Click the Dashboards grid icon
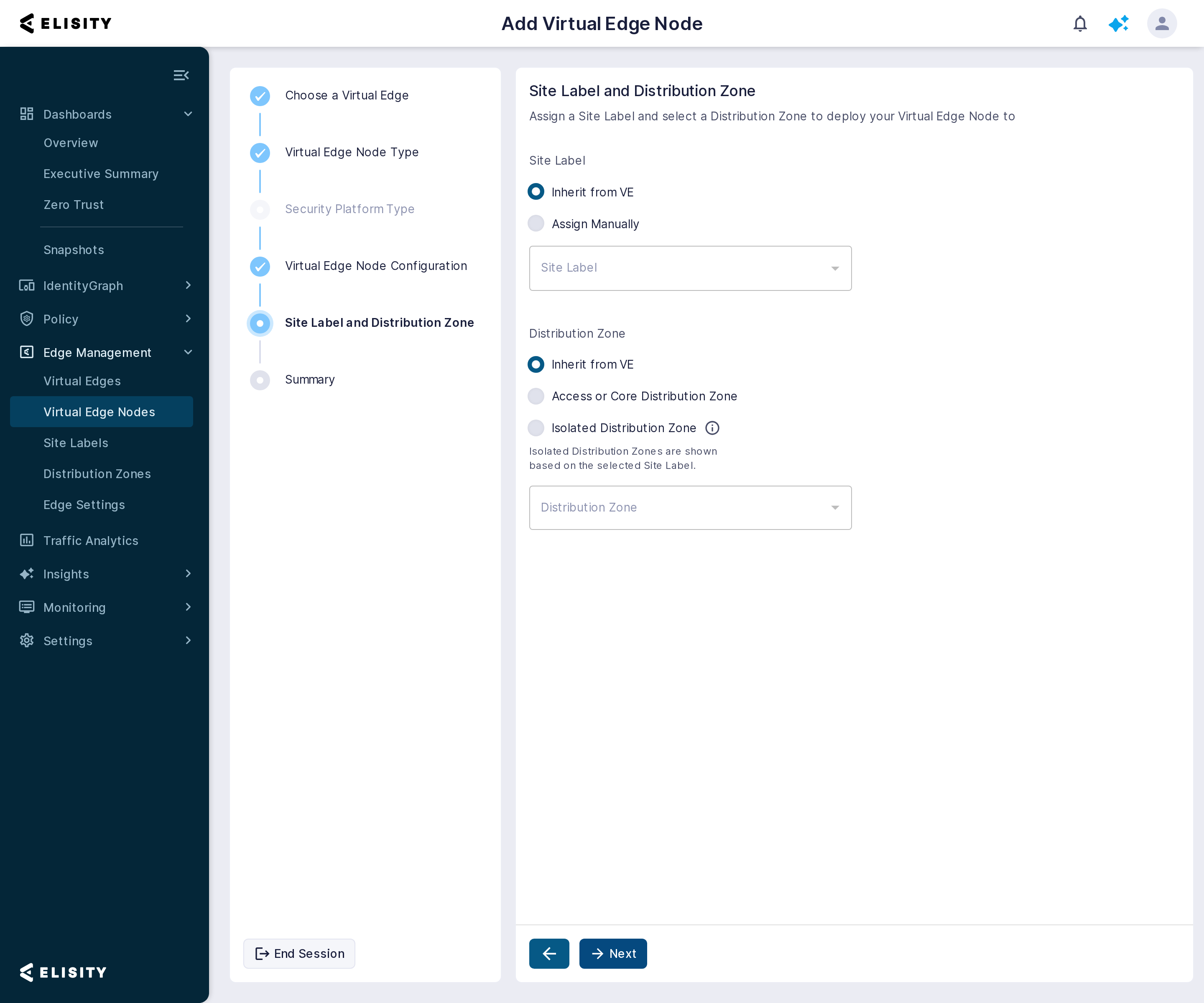Screen dimensions: 1204x1003 (x=26, y=114)
